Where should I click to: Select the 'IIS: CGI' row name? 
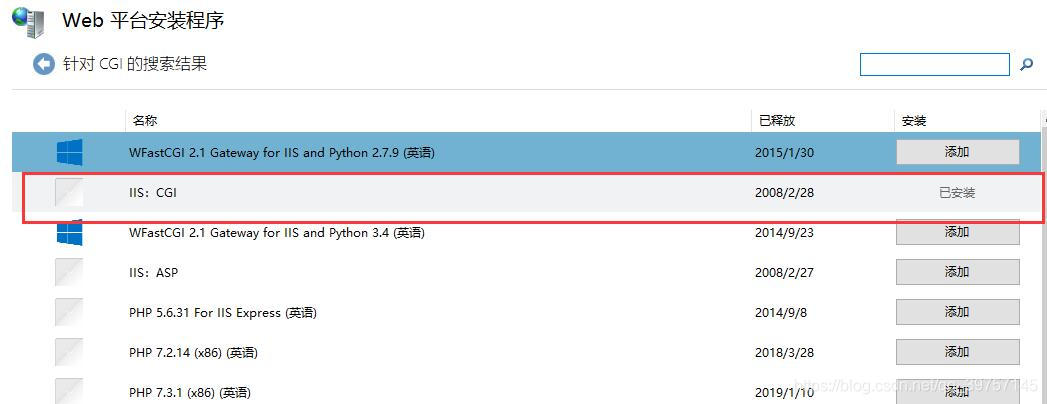coord(153,193)
